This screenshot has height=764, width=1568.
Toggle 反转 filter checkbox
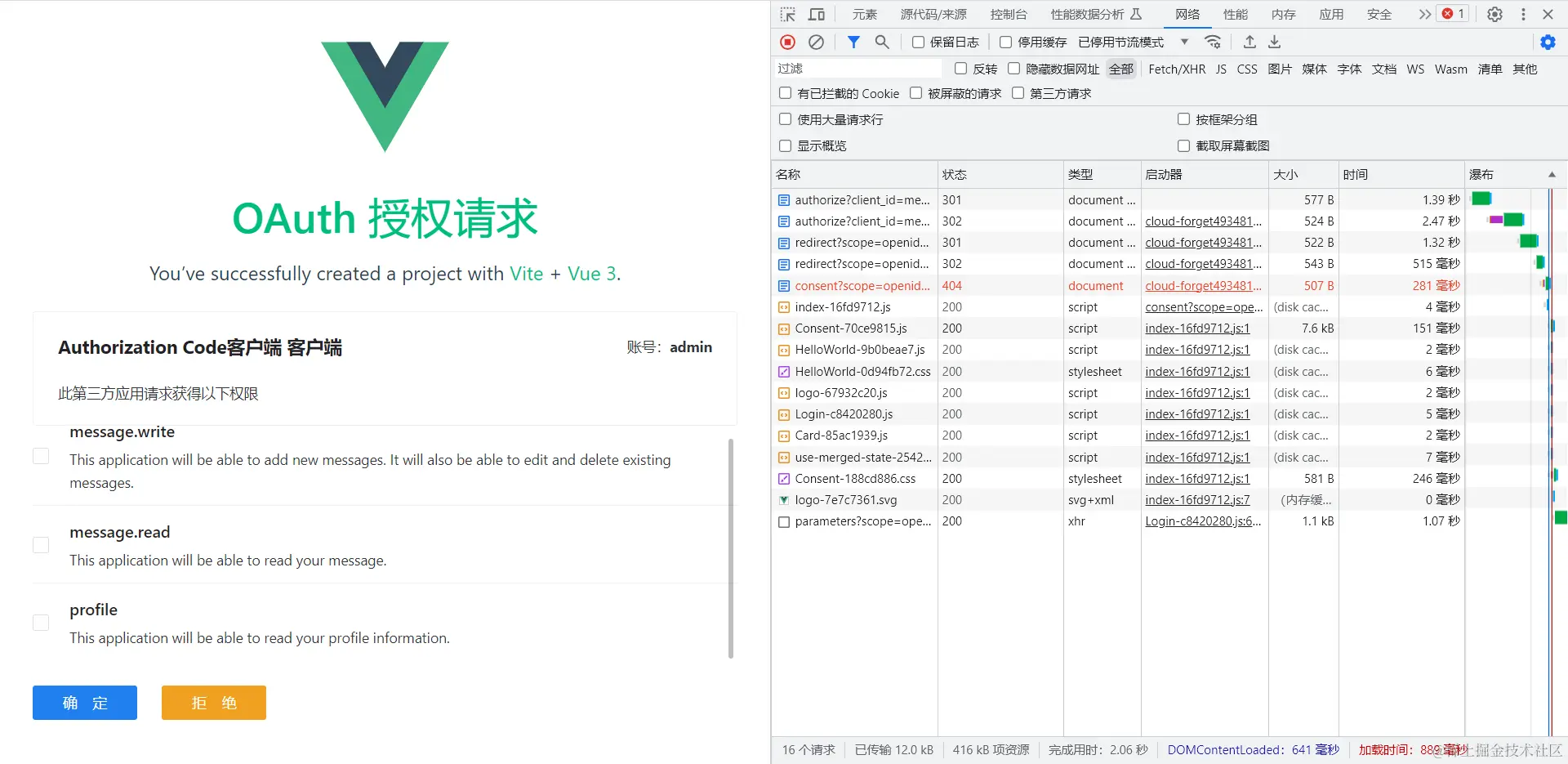pyautogui.click(x=960, y=69)
